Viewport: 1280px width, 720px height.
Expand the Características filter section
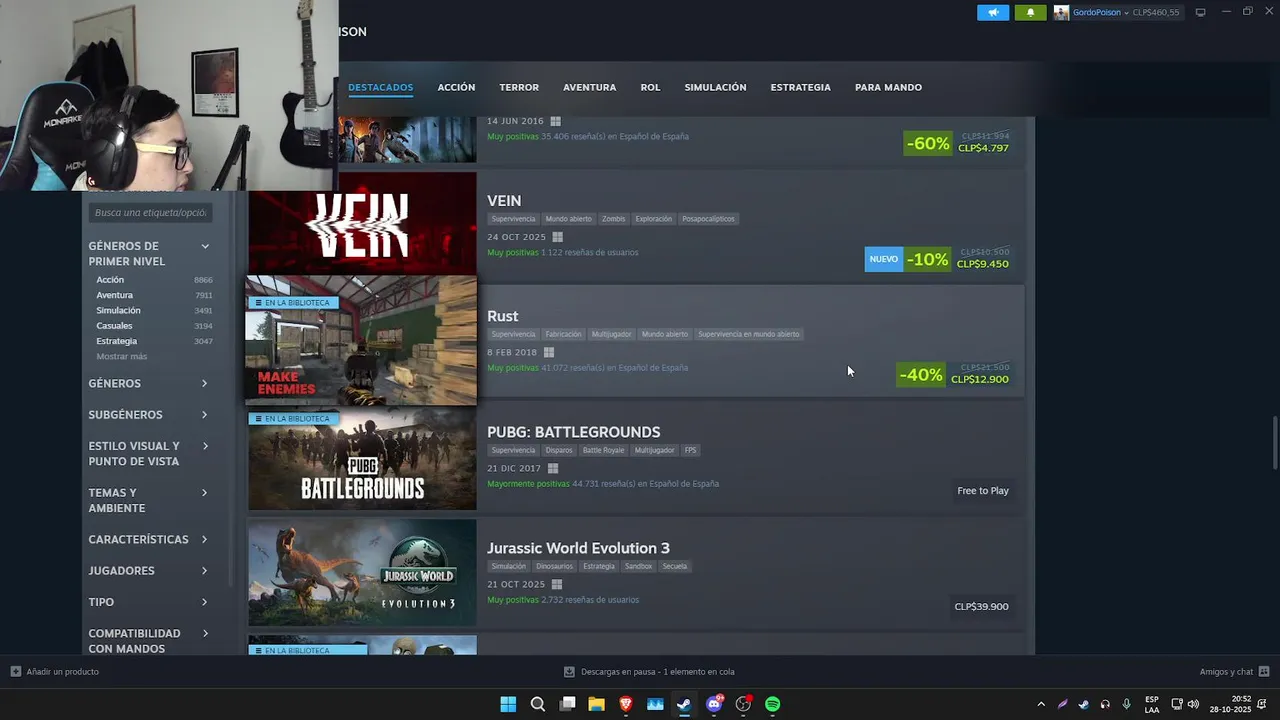(205, 539)
